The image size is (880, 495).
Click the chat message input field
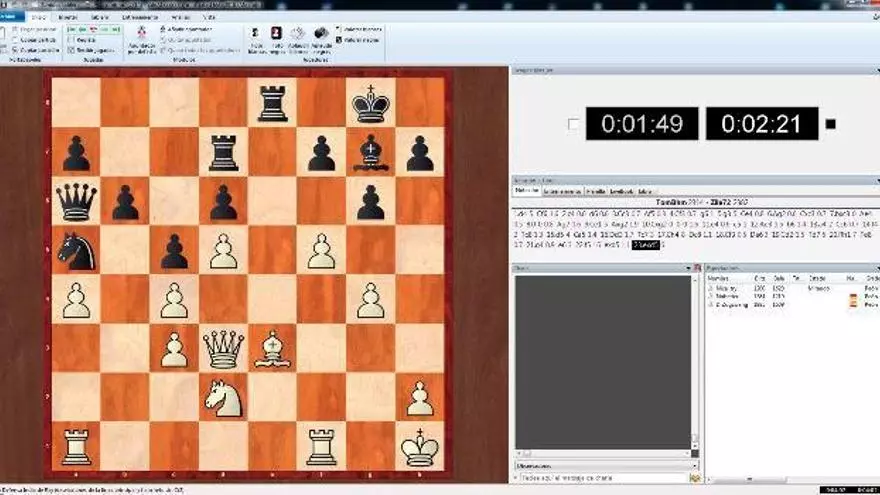(x=600, y=479)
